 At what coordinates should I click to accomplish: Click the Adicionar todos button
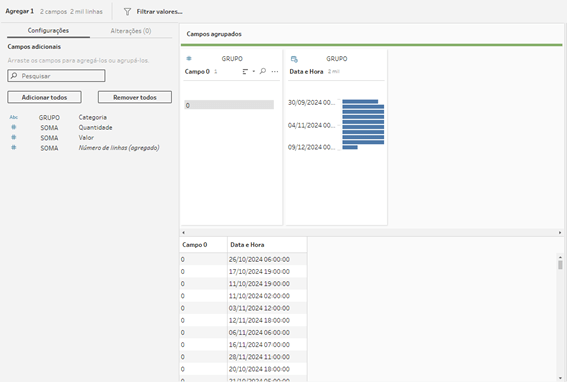[44, 97]
